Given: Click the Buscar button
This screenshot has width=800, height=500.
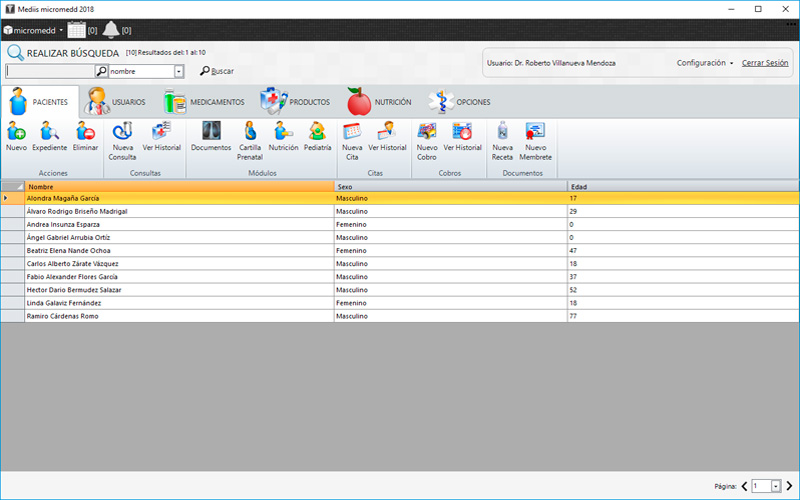Looking at the screenshot, I should (x=217, y=71).
